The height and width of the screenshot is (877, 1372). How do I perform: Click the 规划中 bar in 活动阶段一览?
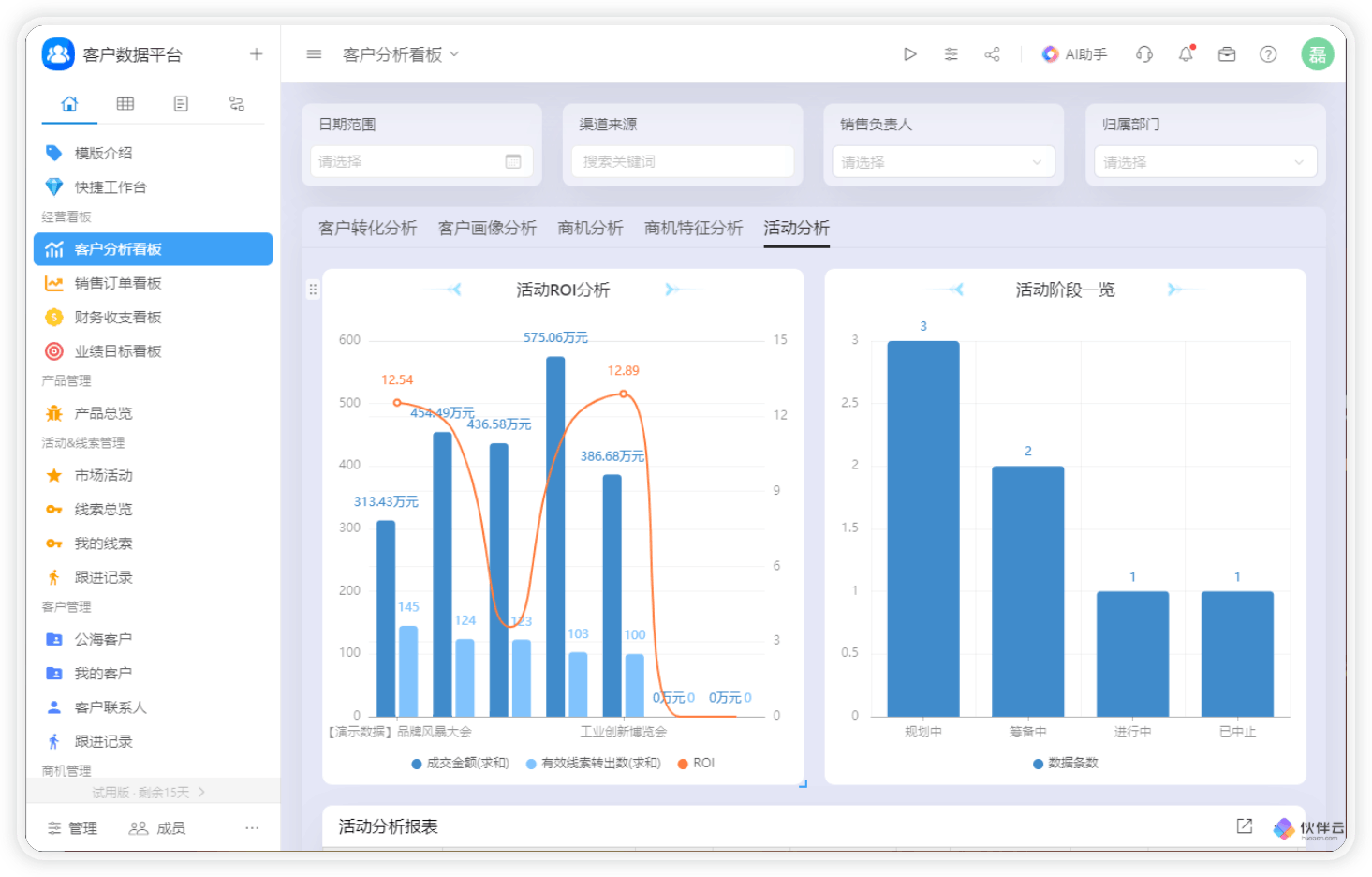(923, 528)
